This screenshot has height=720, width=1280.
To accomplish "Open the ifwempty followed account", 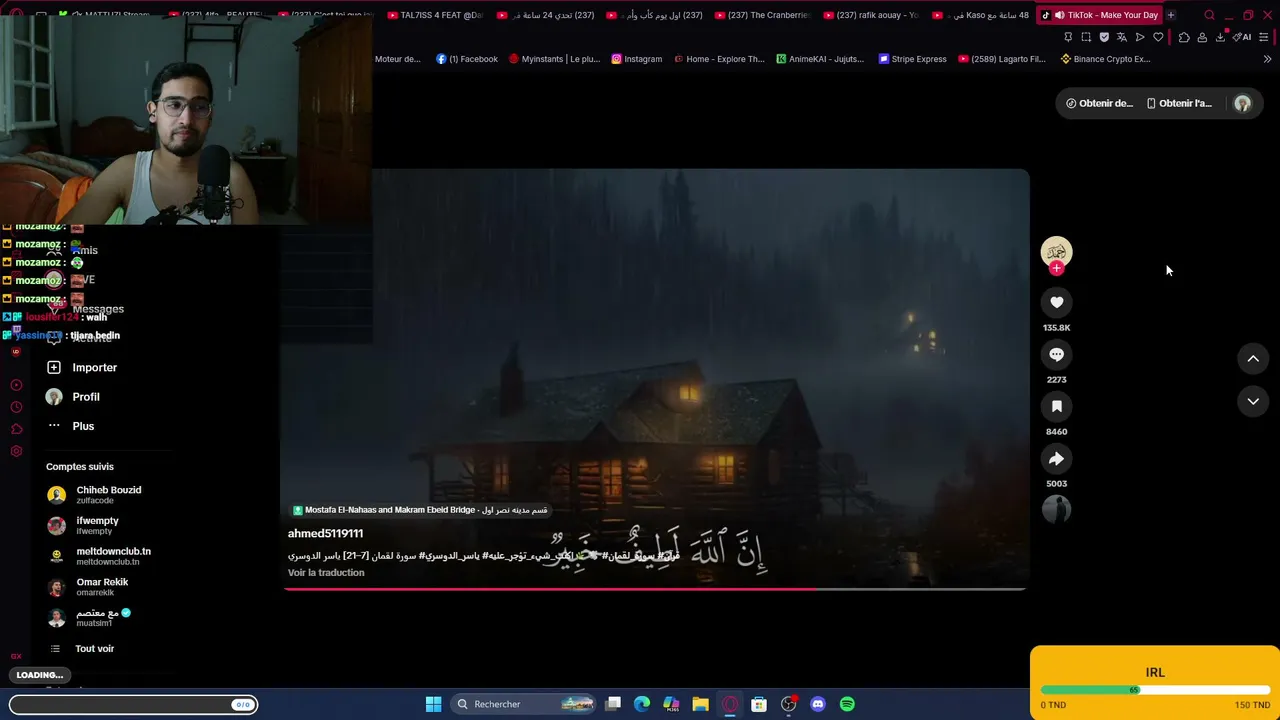I will (x=83, y=525).
